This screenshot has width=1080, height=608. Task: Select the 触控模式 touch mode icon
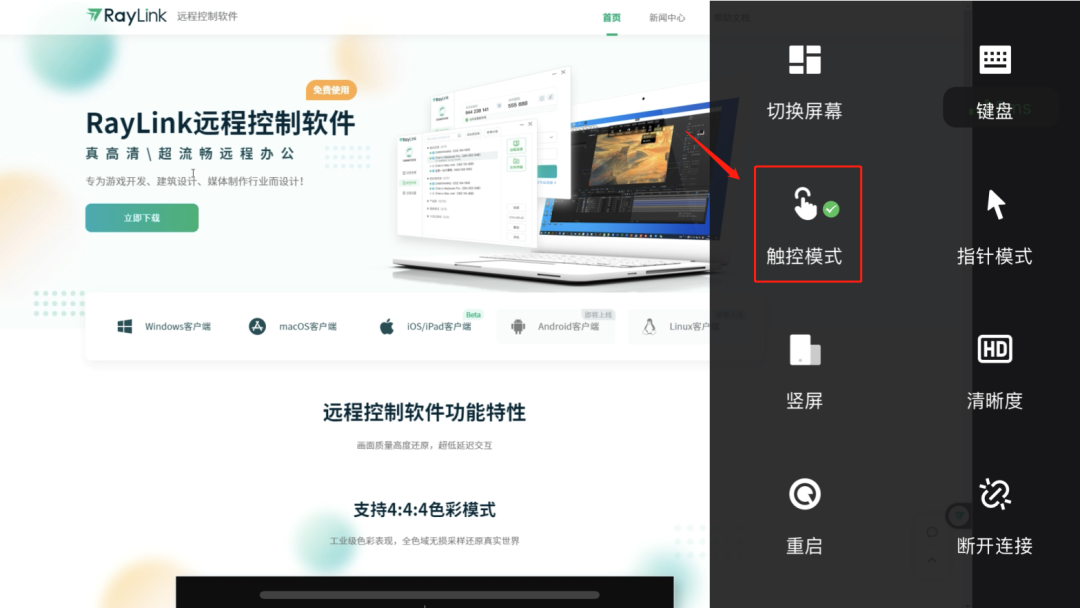point(804,204)
